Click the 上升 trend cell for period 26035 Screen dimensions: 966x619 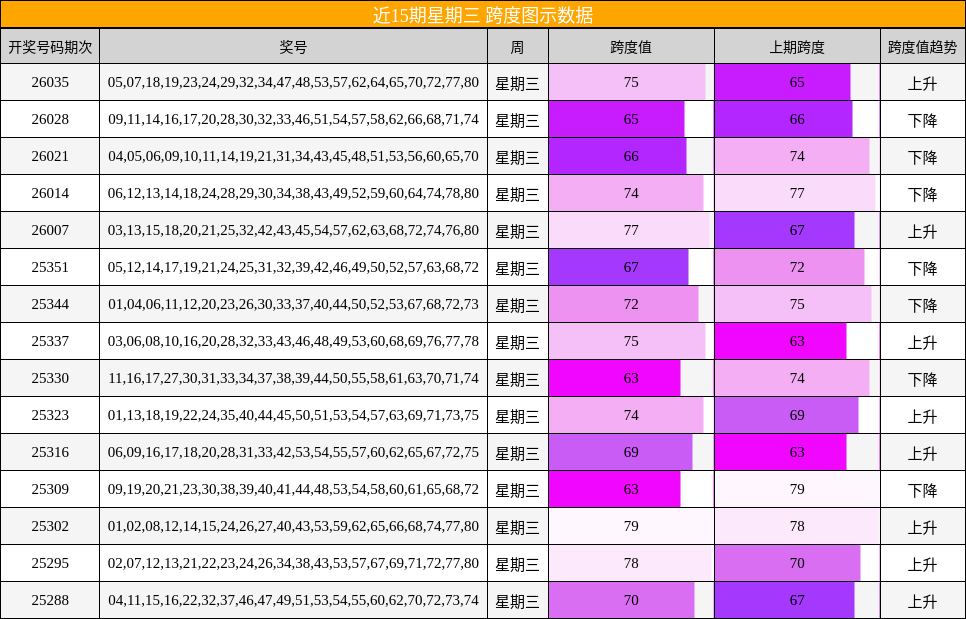point(922,82)
